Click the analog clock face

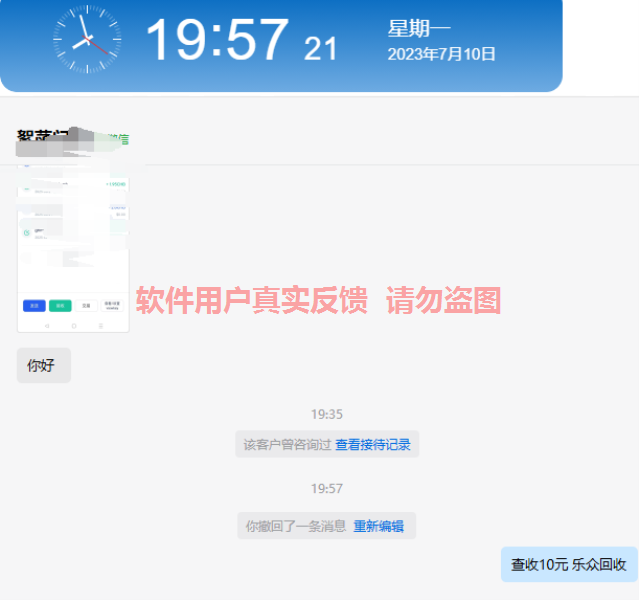click(87, 39)
